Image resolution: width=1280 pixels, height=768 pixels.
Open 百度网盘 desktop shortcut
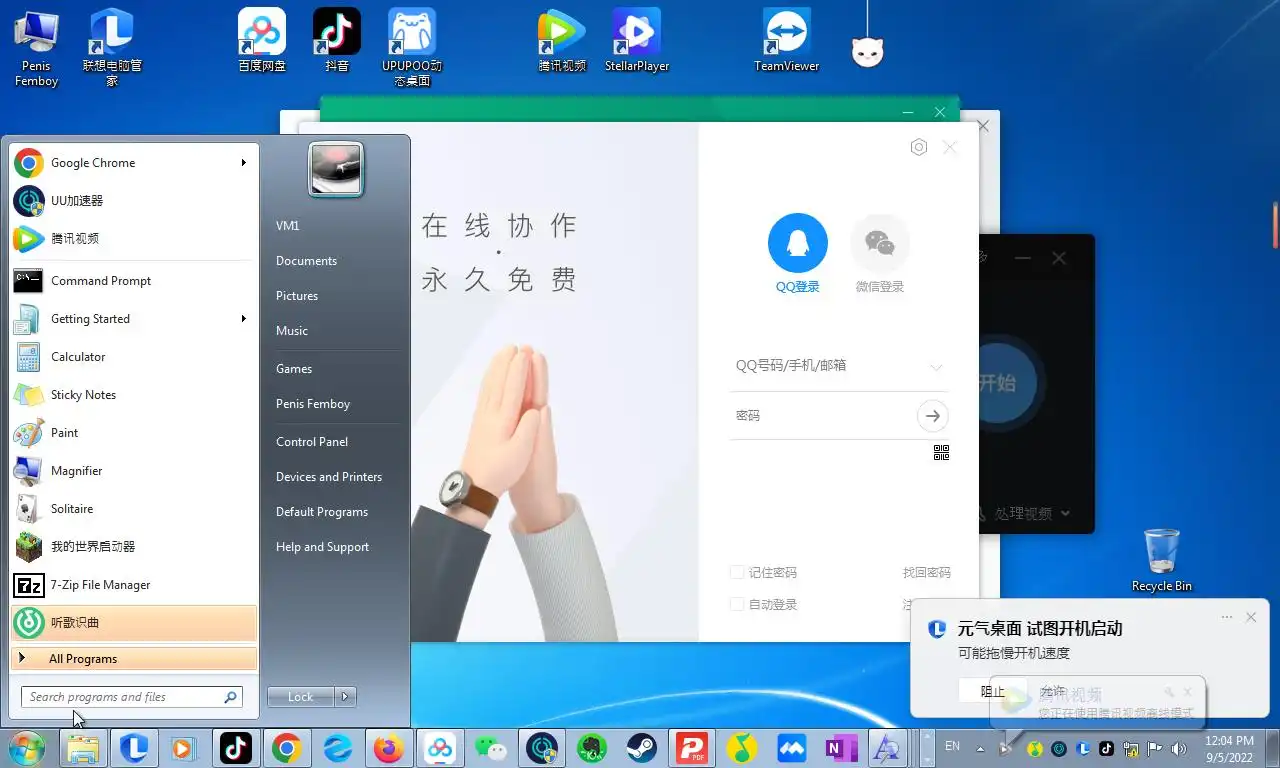[x=262, y=40]
